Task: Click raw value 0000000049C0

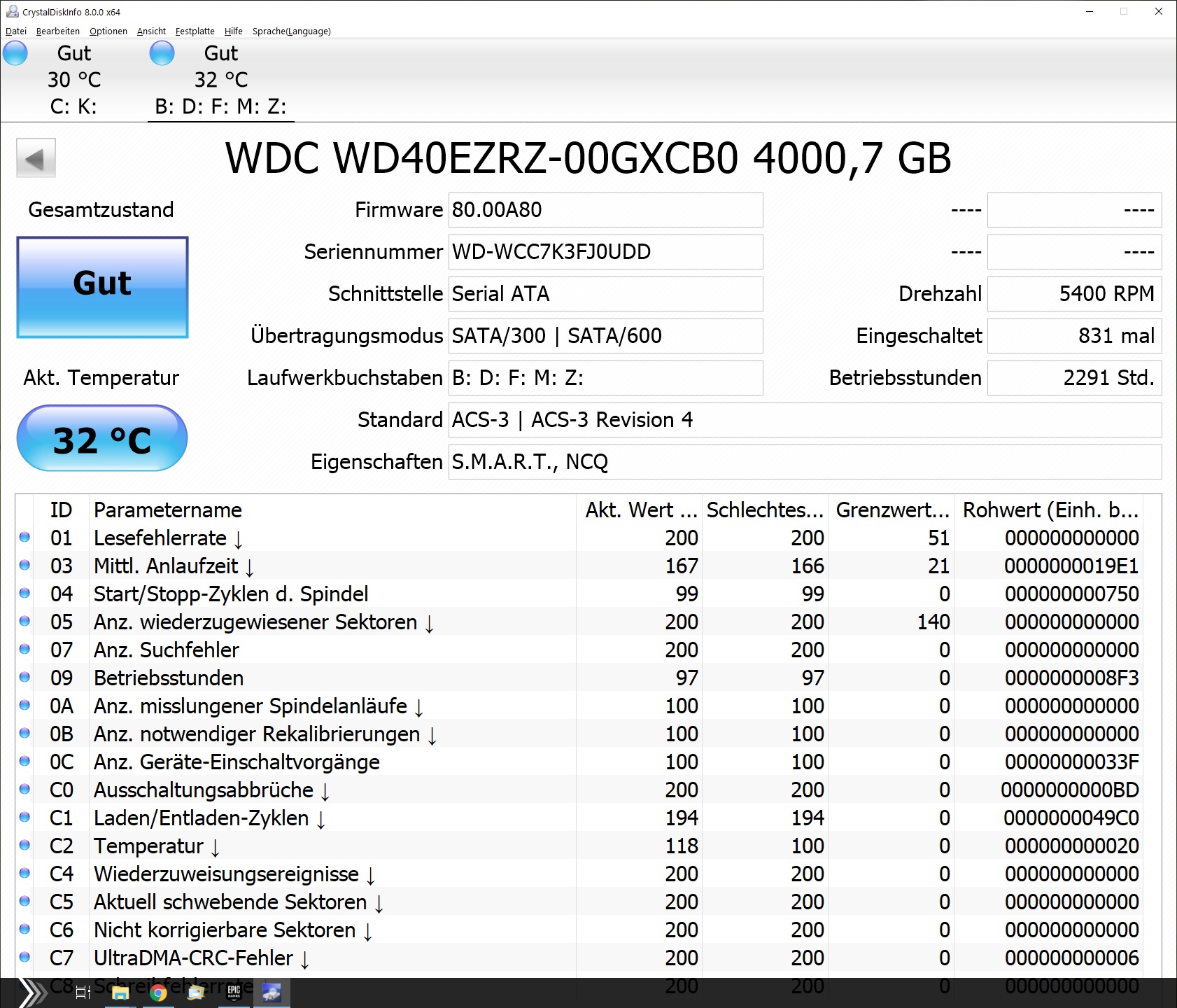Action: [x=1071, y=818]
